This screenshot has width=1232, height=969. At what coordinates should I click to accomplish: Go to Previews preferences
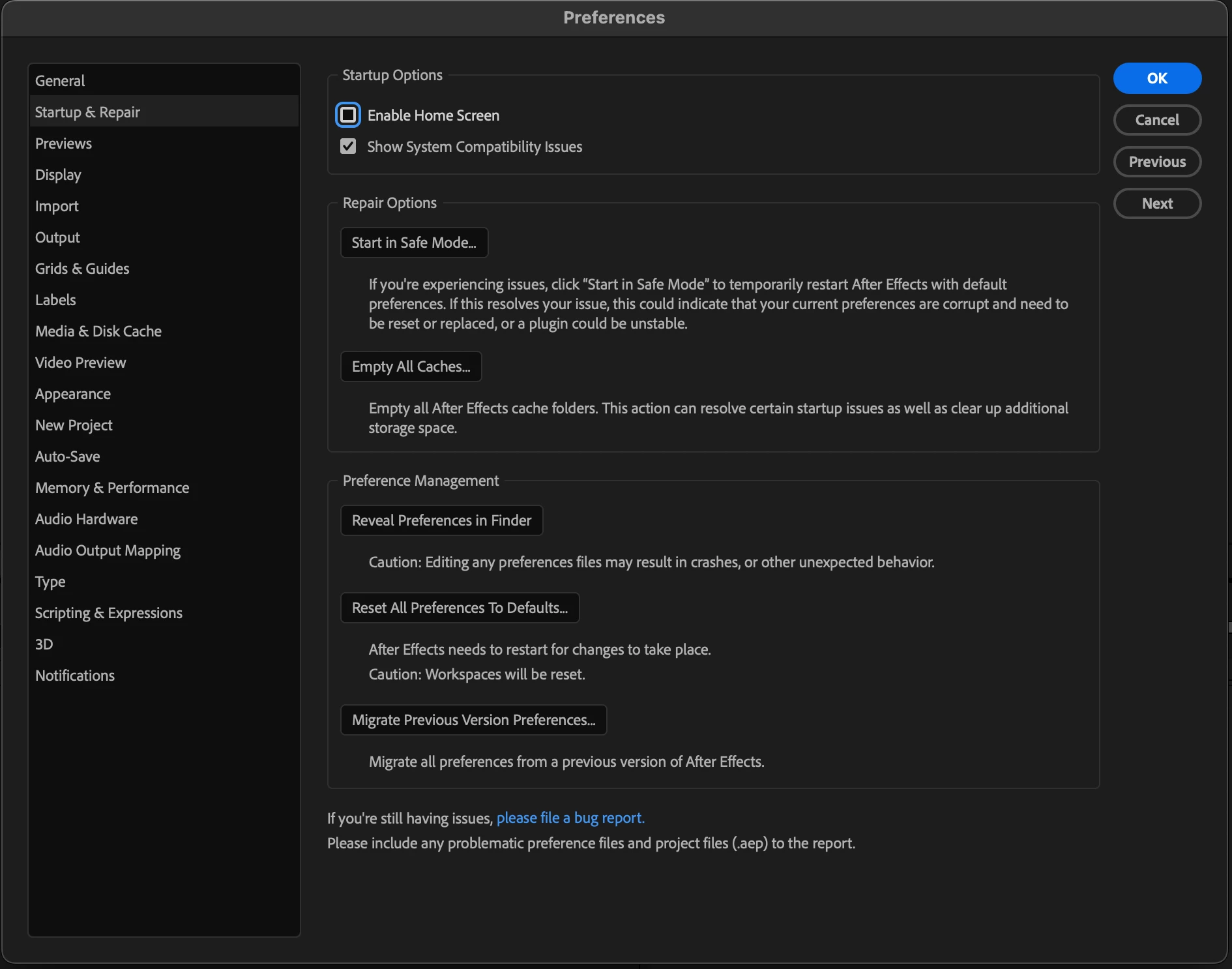click(164, 143)
